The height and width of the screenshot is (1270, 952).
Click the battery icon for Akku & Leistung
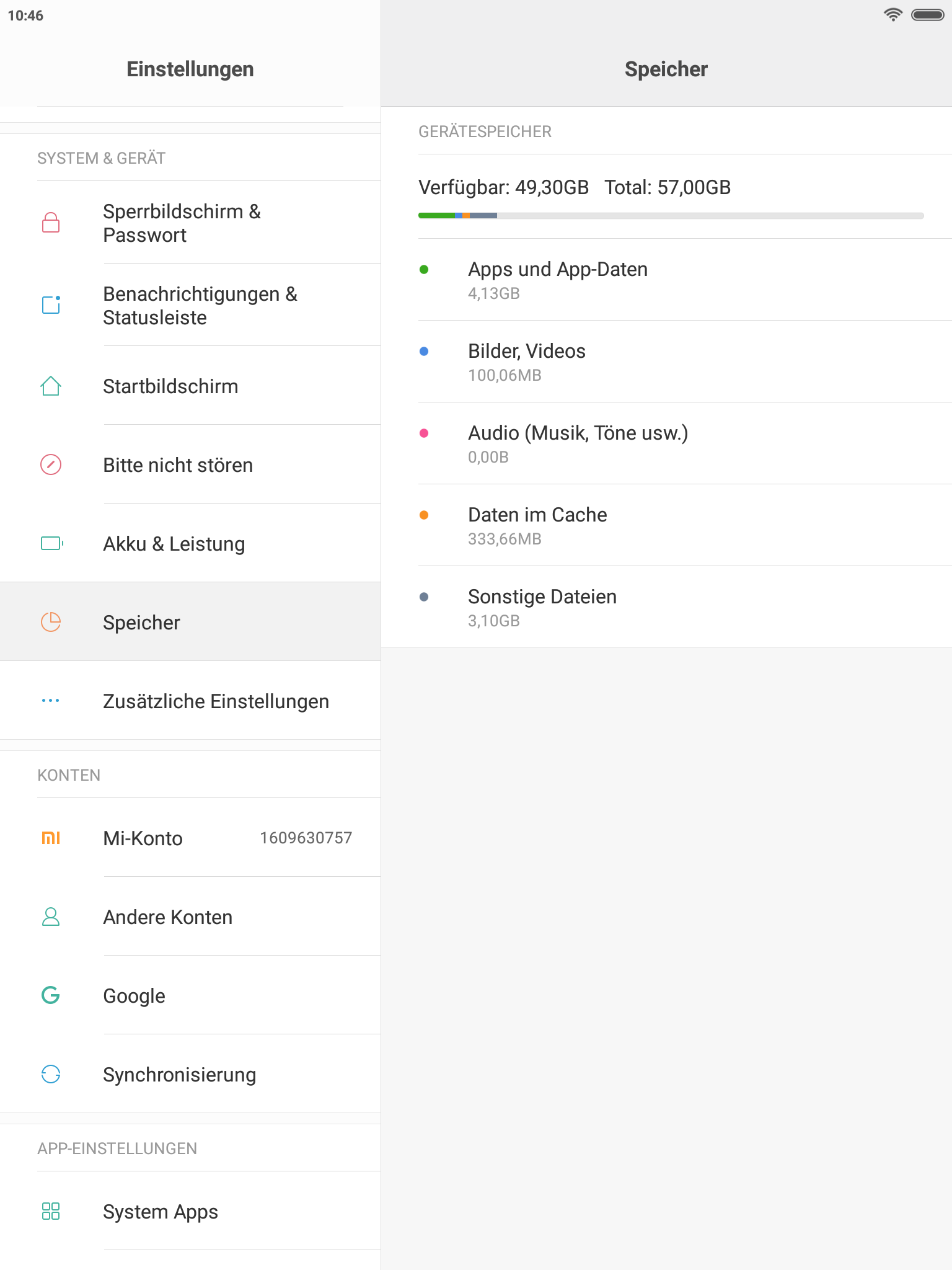pos(51,543)
